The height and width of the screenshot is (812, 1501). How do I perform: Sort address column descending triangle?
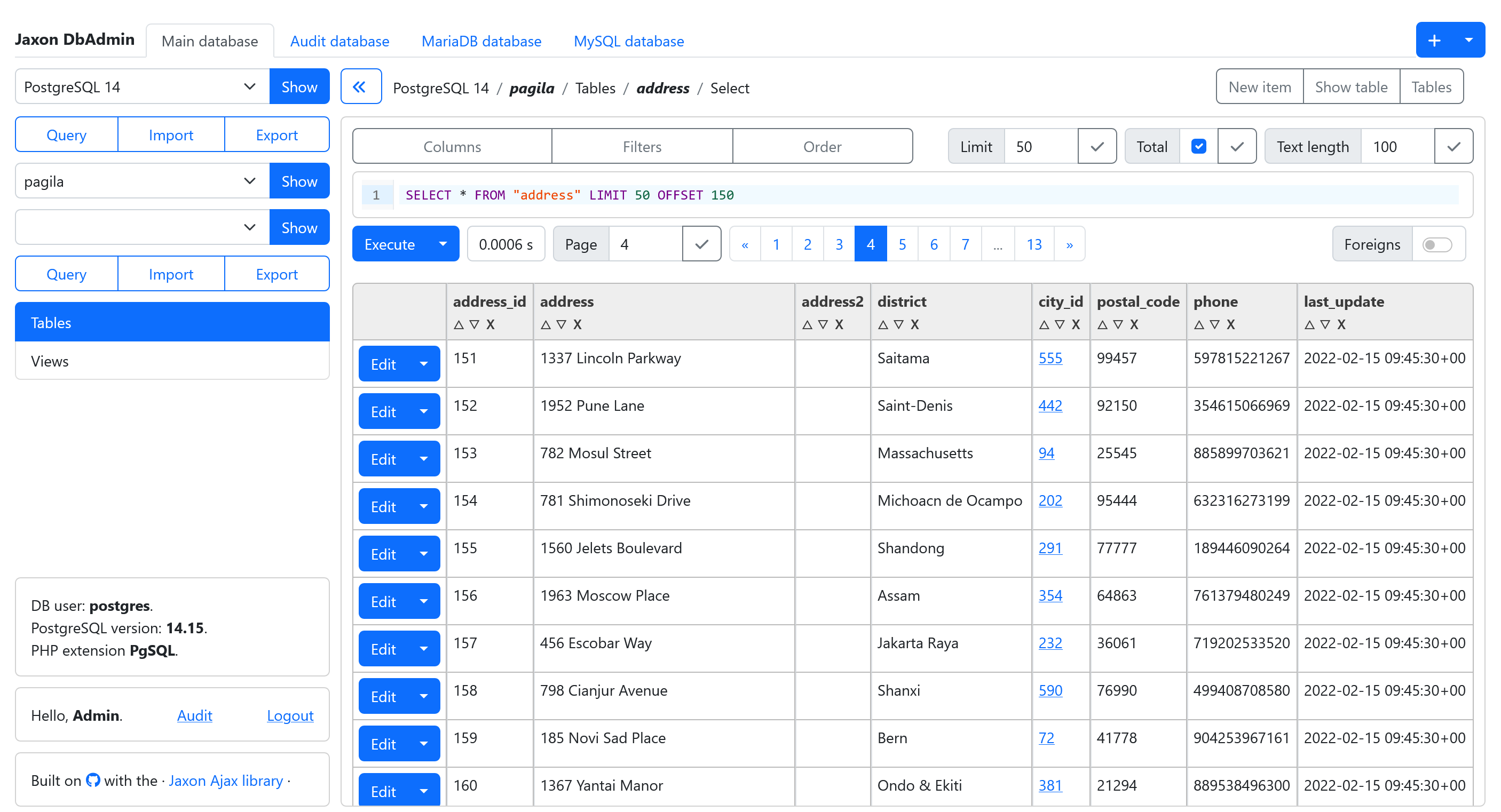pos(561,324)
